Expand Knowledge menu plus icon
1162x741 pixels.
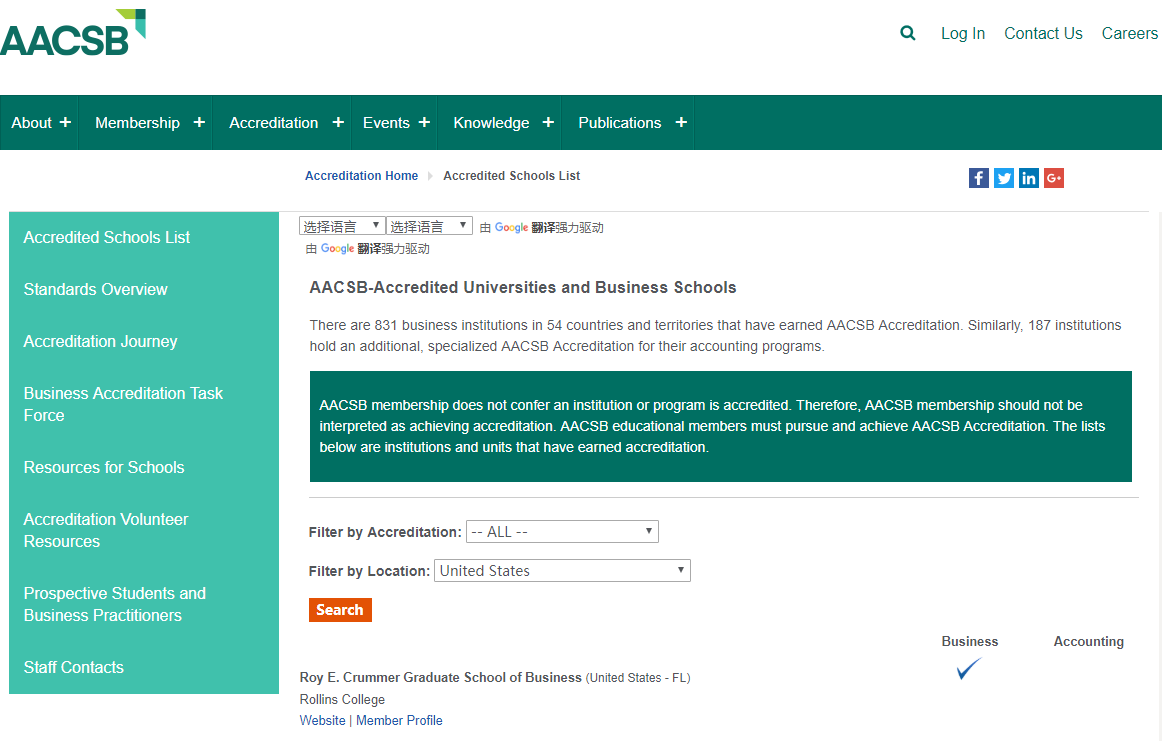(548, 122)
